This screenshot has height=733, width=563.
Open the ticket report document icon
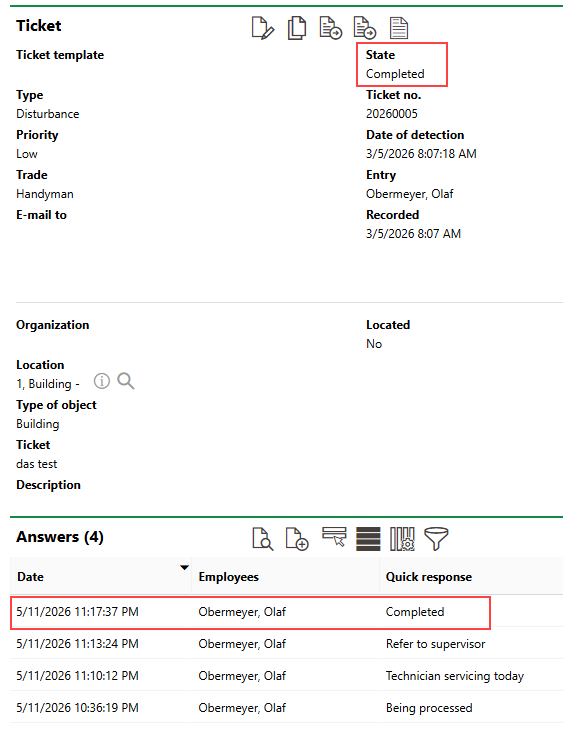[399, 28]
